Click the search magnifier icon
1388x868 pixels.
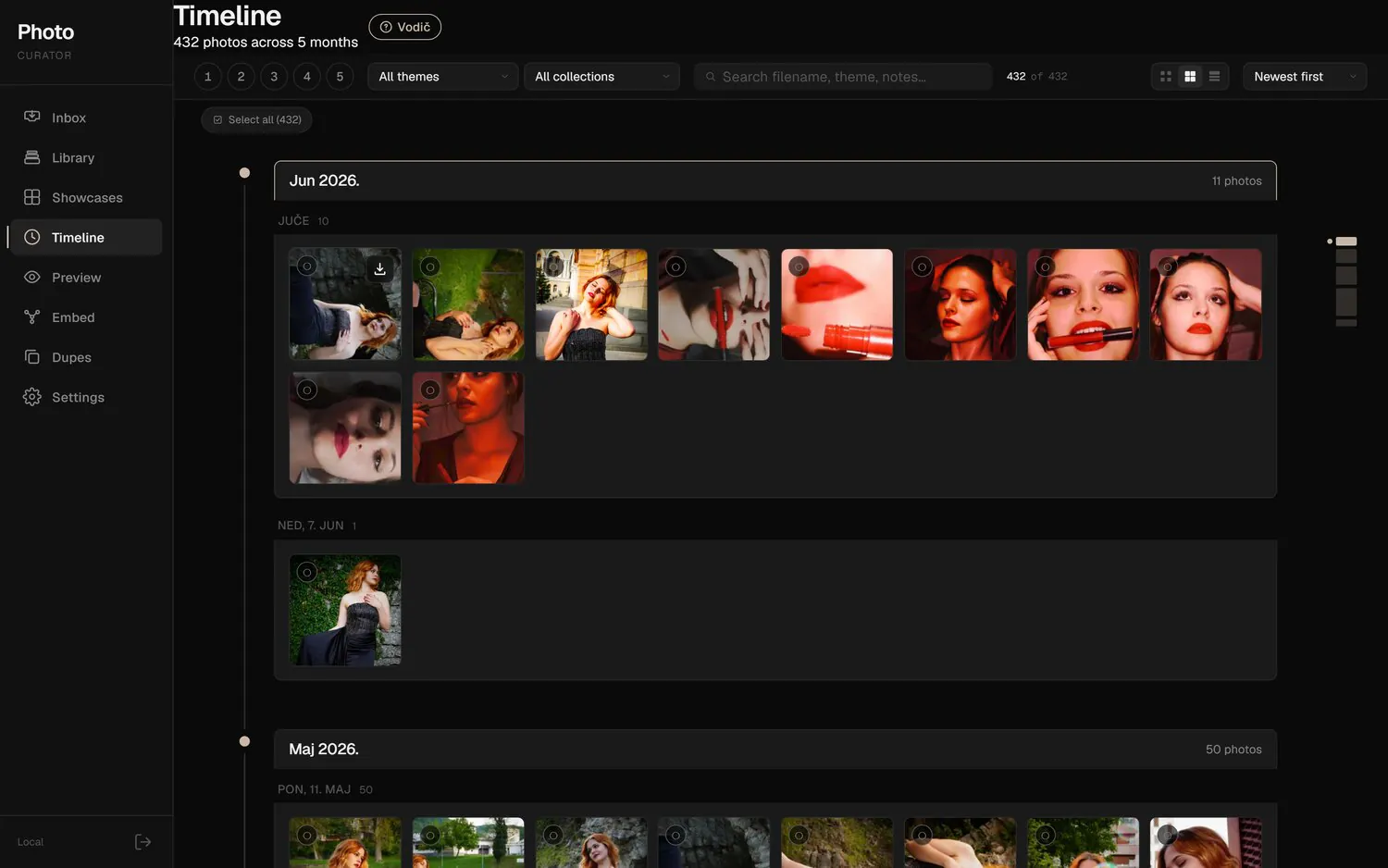click(x=711, y=77)
